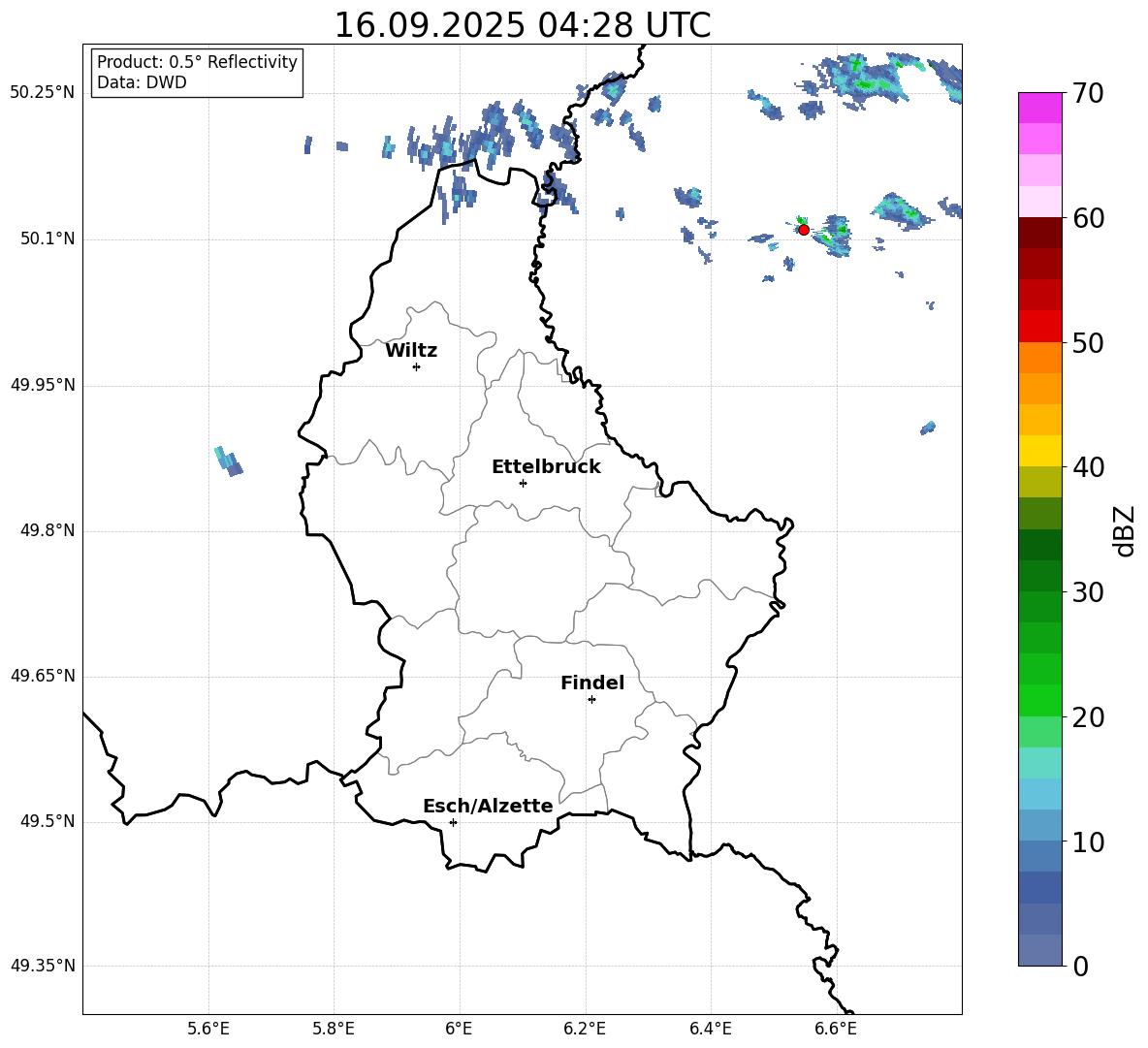Screen dimensions: 1148x1048
Task: Pick the bright green swatch just above 20
Action: [x=1039, y=700]
